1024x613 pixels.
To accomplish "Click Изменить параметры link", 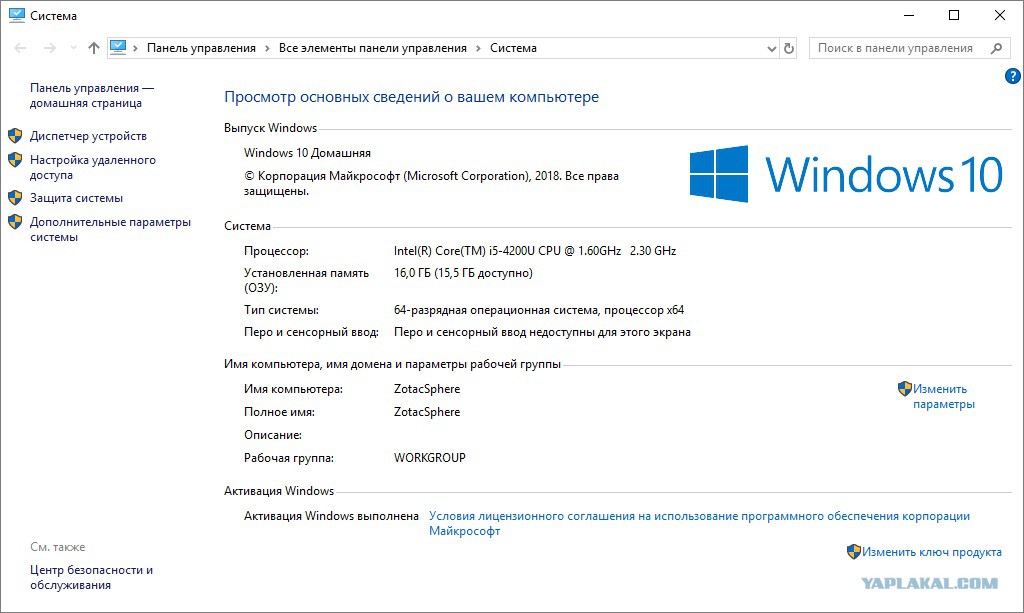I will (x=944, y=396).
